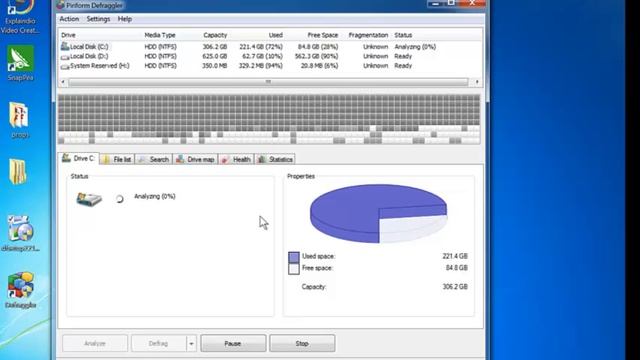The height and width of the screenshot is (360, 640).
Task: Select the System Reserved (H:) drive icon
Action: (x=64, y=66)
